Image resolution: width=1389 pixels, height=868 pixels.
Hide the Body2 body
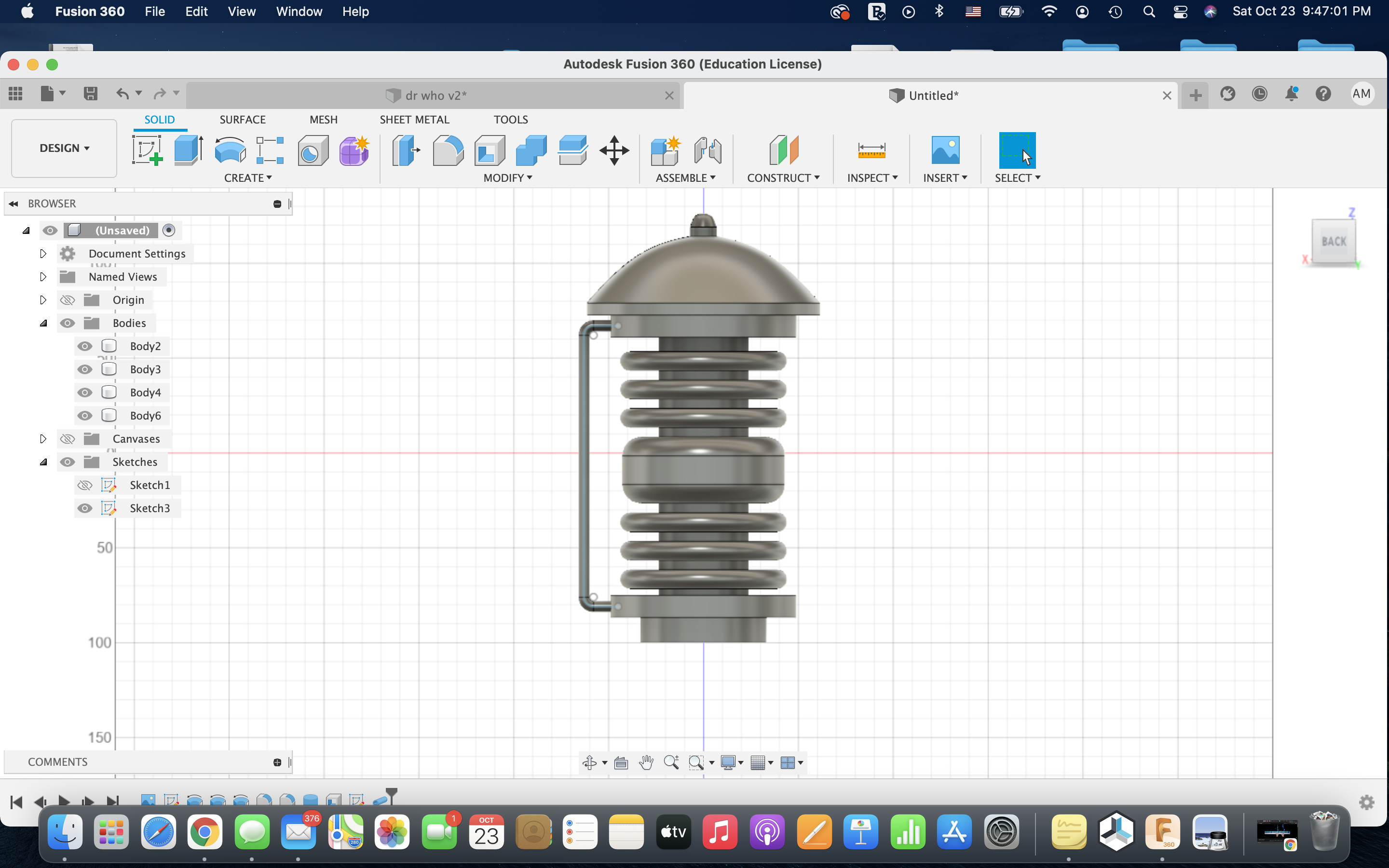(84, 346)
